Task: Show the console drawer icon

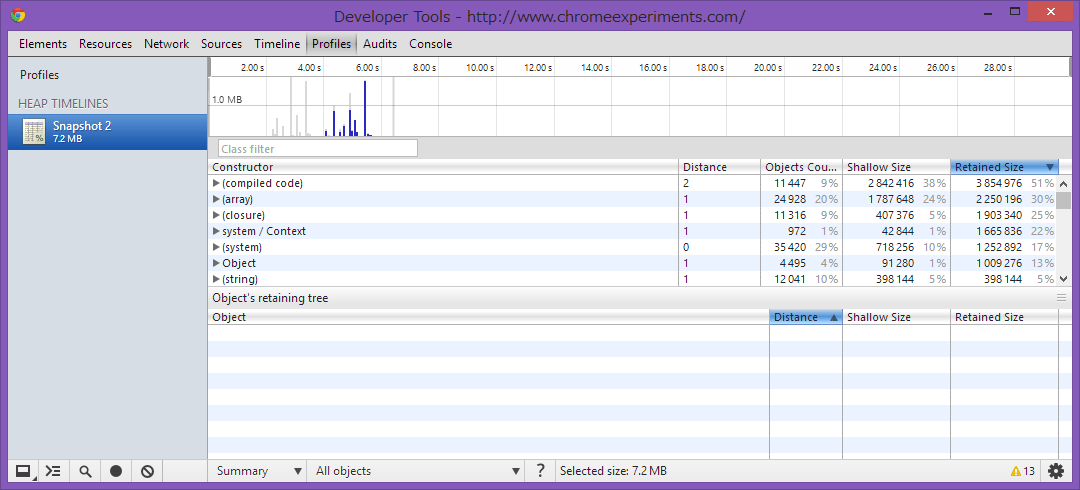Action: coord(53,471)
